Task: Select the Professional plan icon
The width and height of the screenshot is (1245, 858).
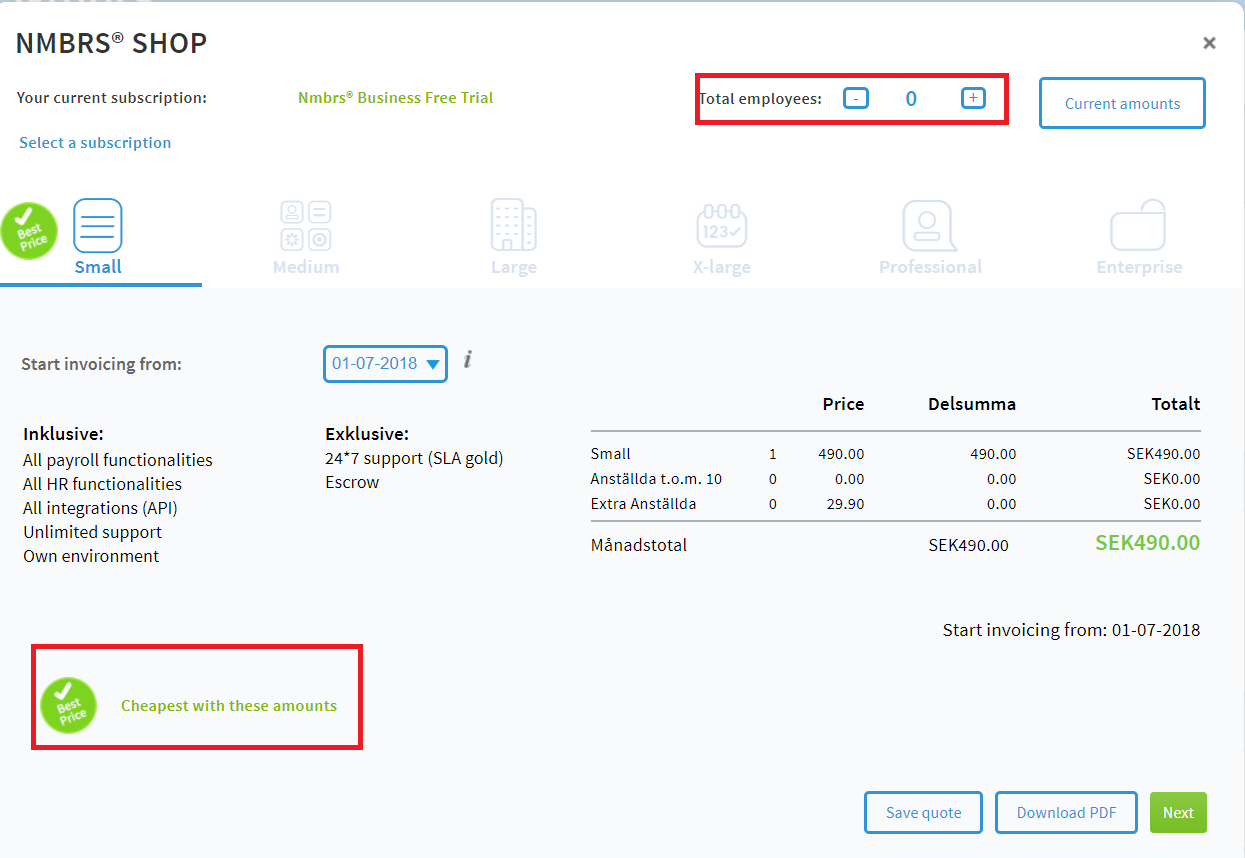Action: tap(930, 225)
